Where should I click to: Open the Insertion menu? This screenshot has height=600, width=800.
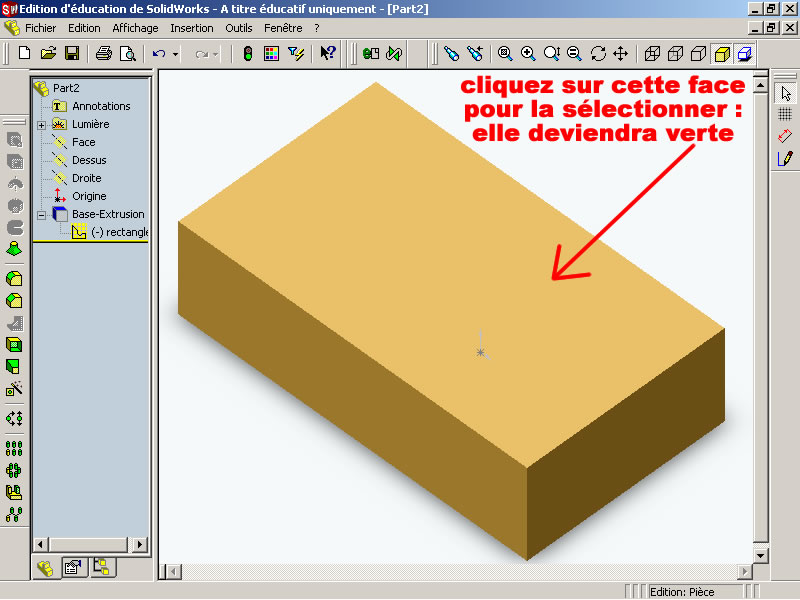pos(192,28)
